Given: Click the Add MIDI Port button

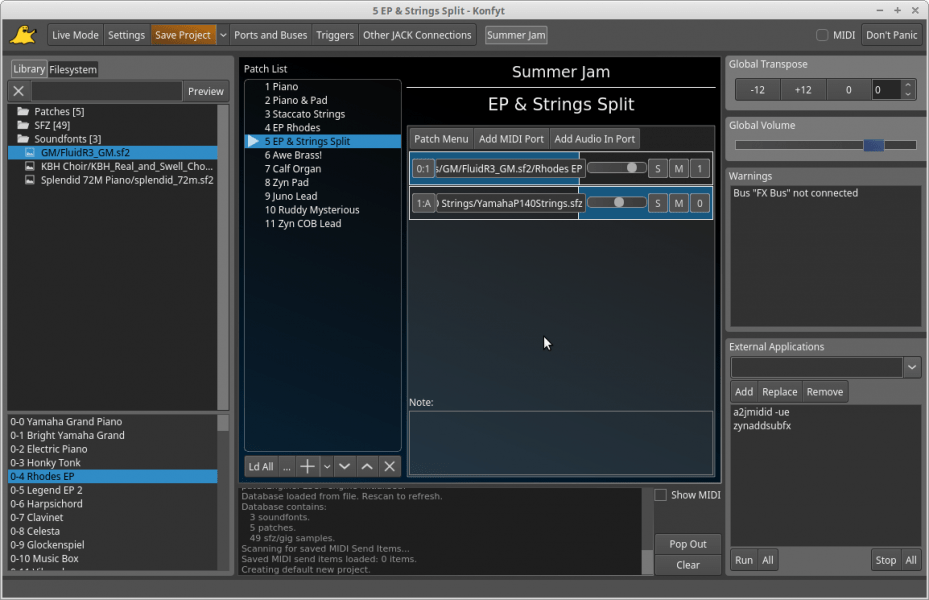Looking at the screenshot, I should 511,139.
